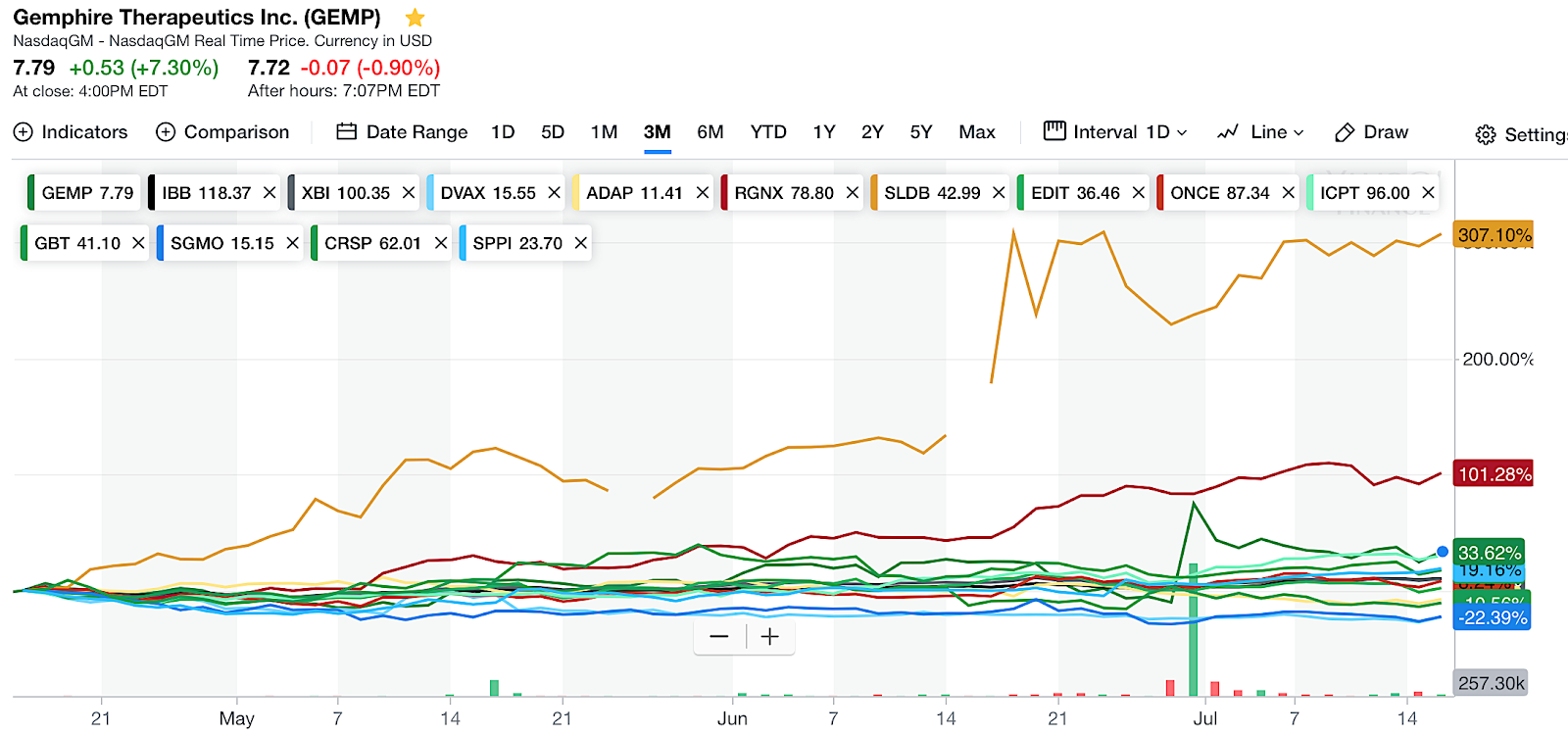Image resolution: width=1568 pixels, height=735 pixels.
Task: Zoom in the chart with plus button
Action: 770,637
